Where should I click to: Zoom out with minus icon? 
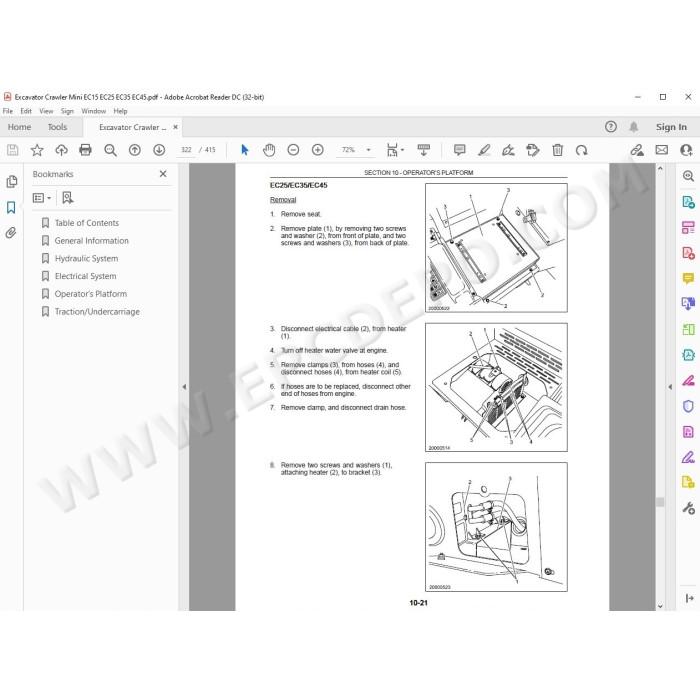[x=293, y=150]
